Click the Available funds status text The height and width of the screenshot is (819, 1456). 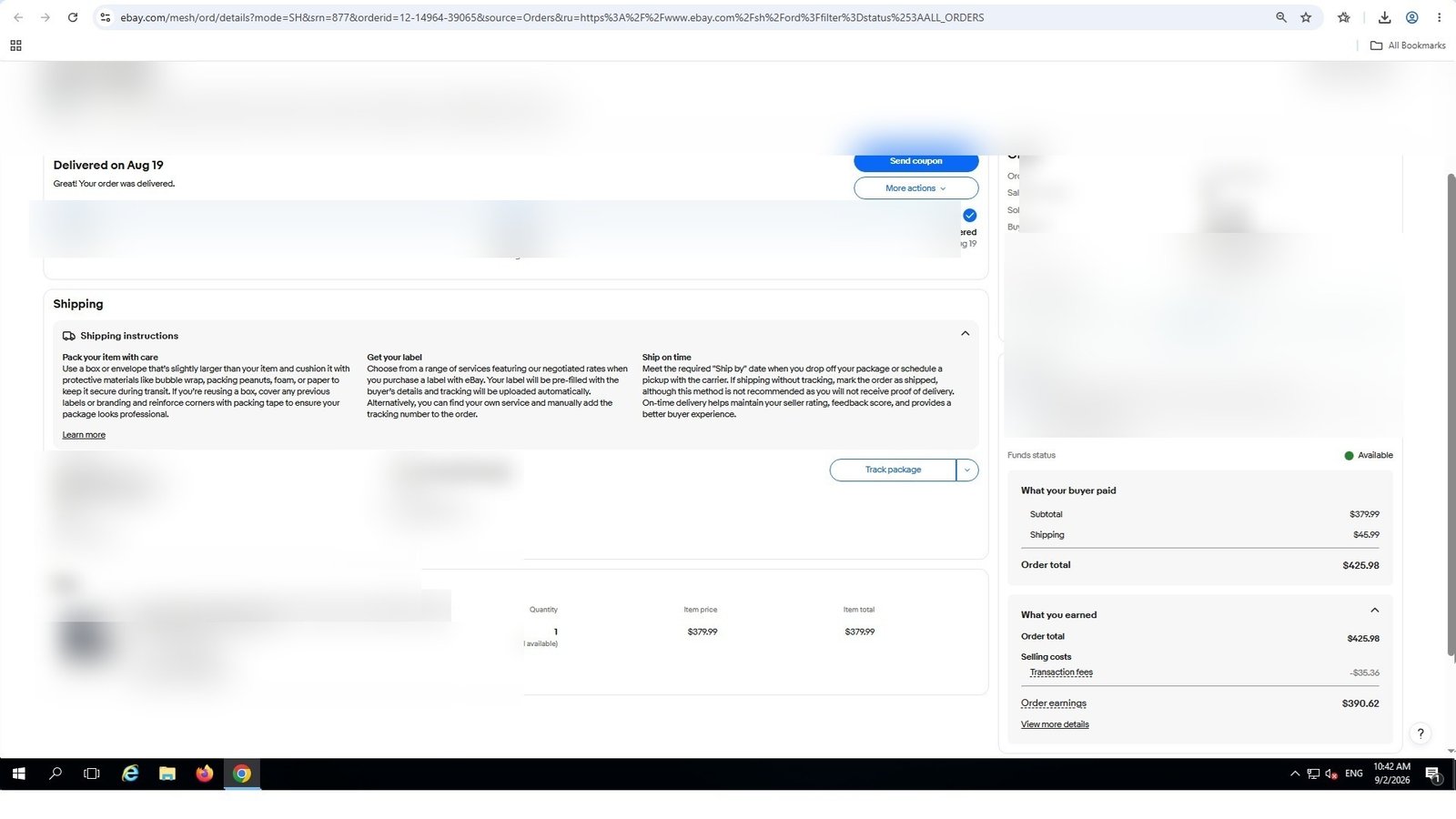coord(1375,455)
